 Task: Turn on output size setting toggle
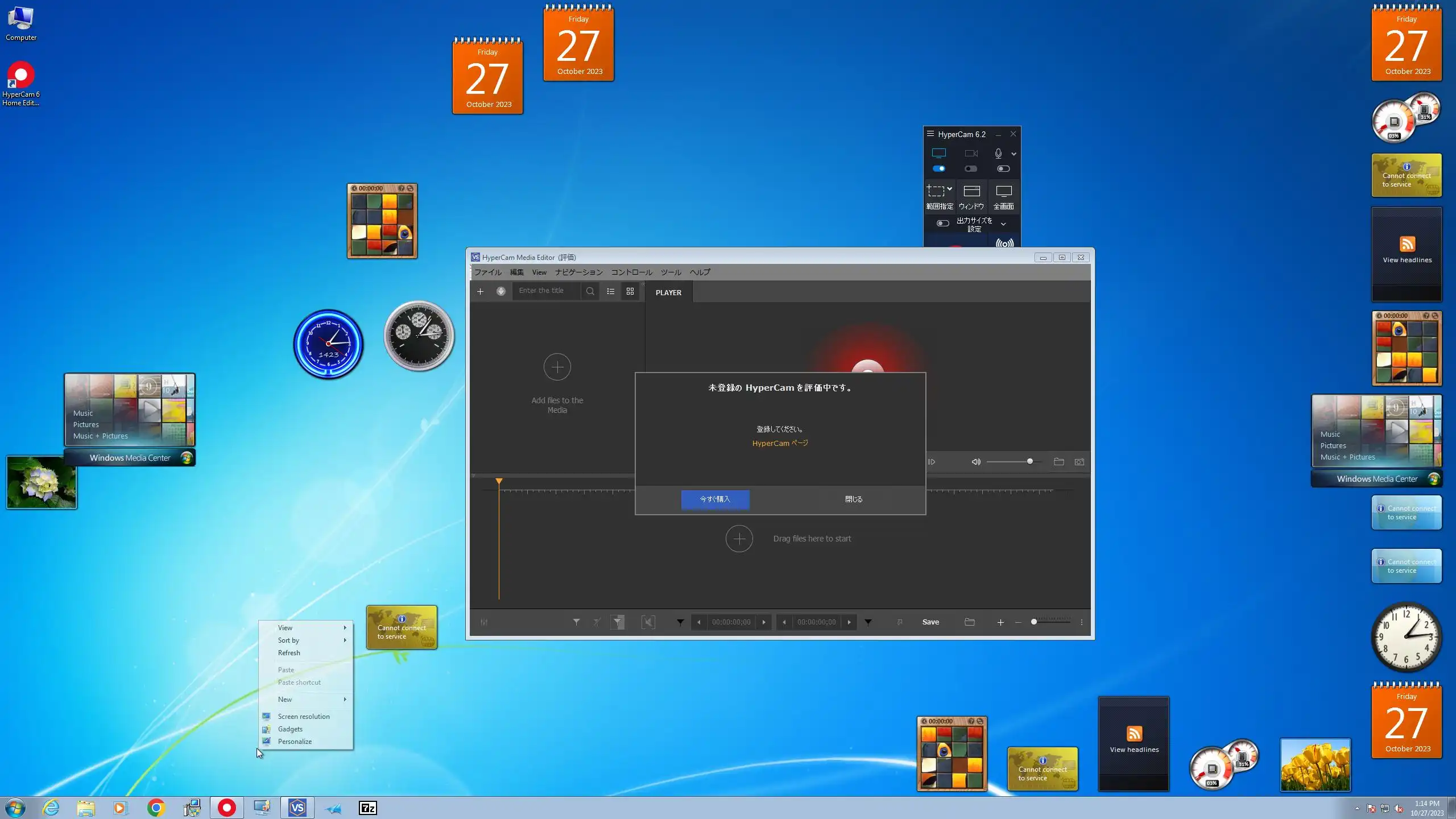coord(943,224)
